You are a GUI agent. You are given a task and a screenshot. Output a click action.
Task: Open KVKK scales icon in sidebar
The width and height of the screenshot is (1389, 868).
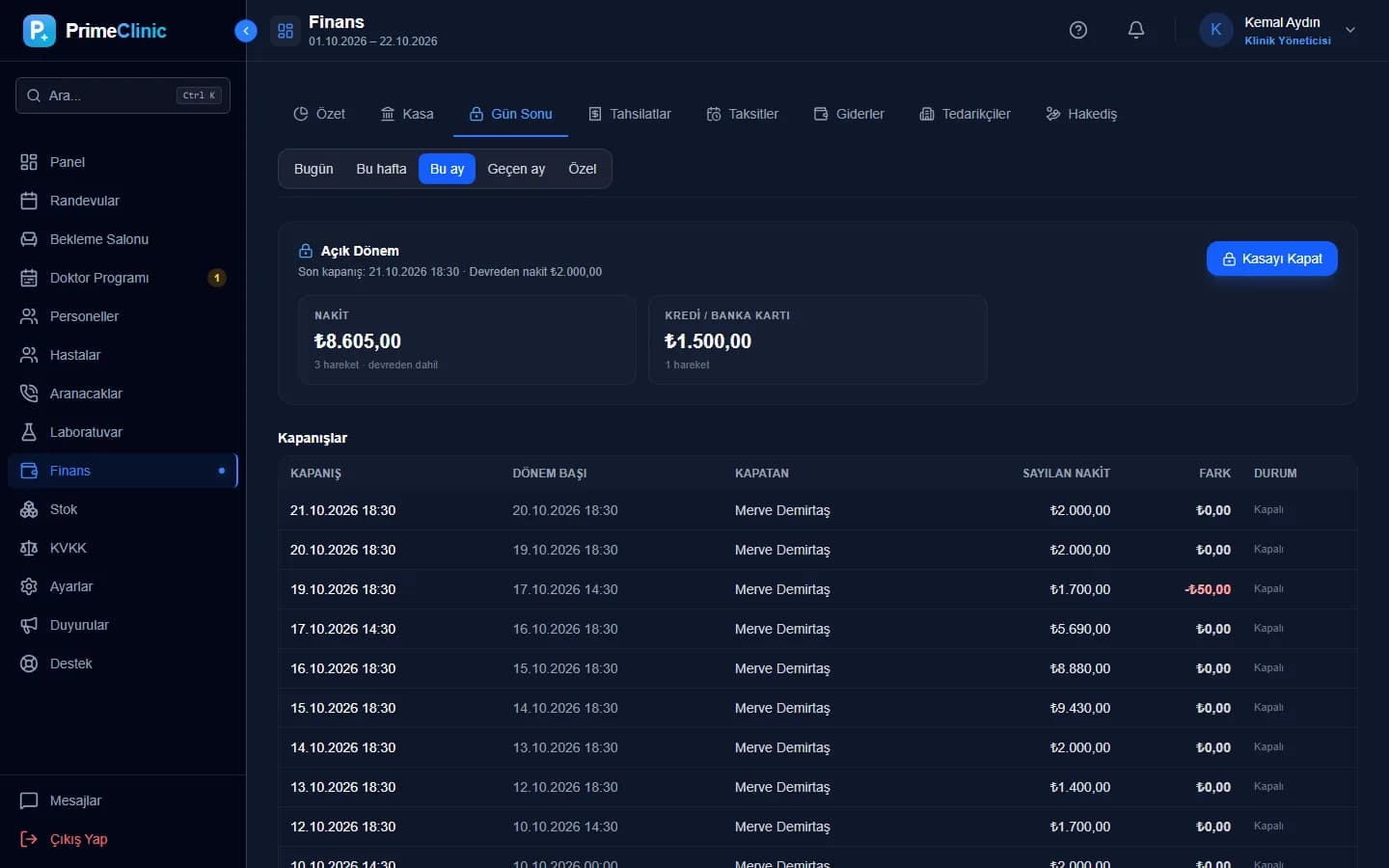click(29, 548)
